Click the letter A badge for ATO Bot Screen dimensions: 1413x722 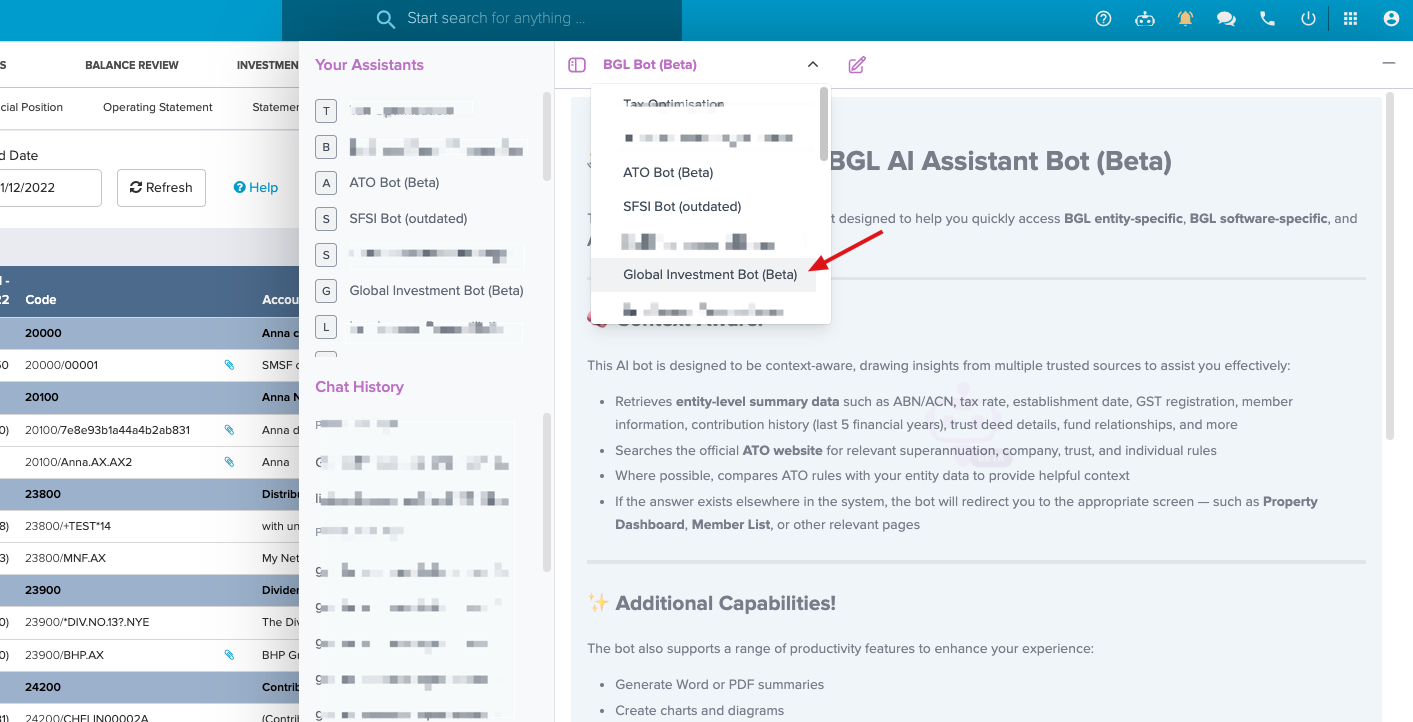pyautogui.click(x=325, y=183)
